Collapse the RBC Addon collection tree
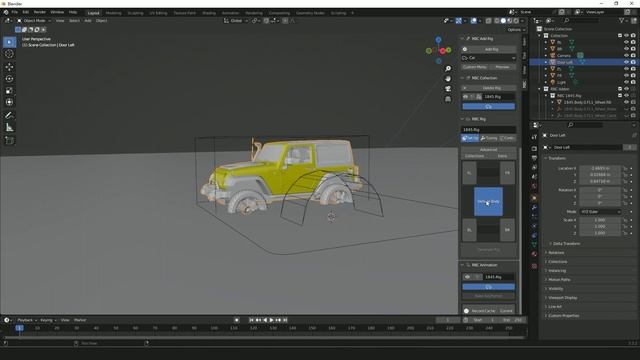Viewport: 640px width, 360px height. point(540,89)
